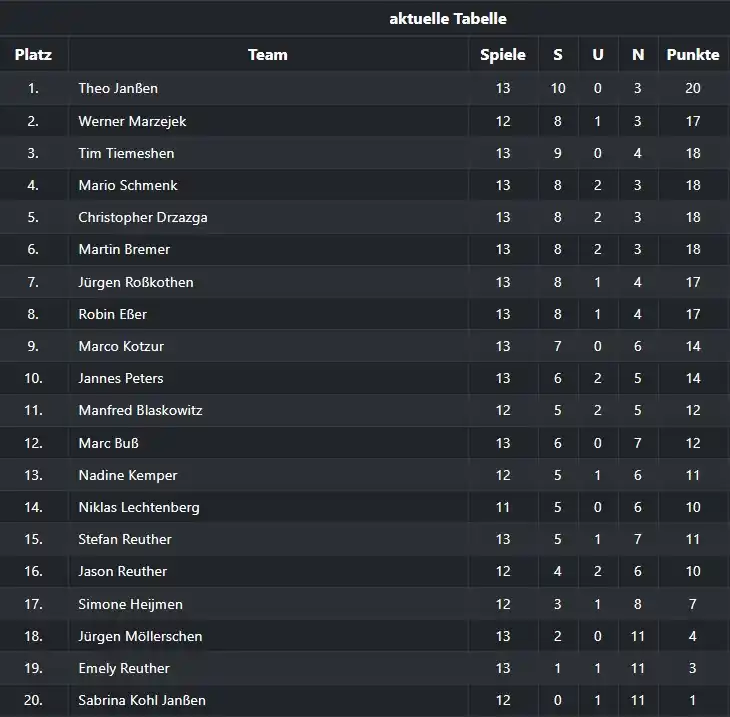730x717 pixels.
Task: Click the aktuelle Tabelle title
Action: 448,19
